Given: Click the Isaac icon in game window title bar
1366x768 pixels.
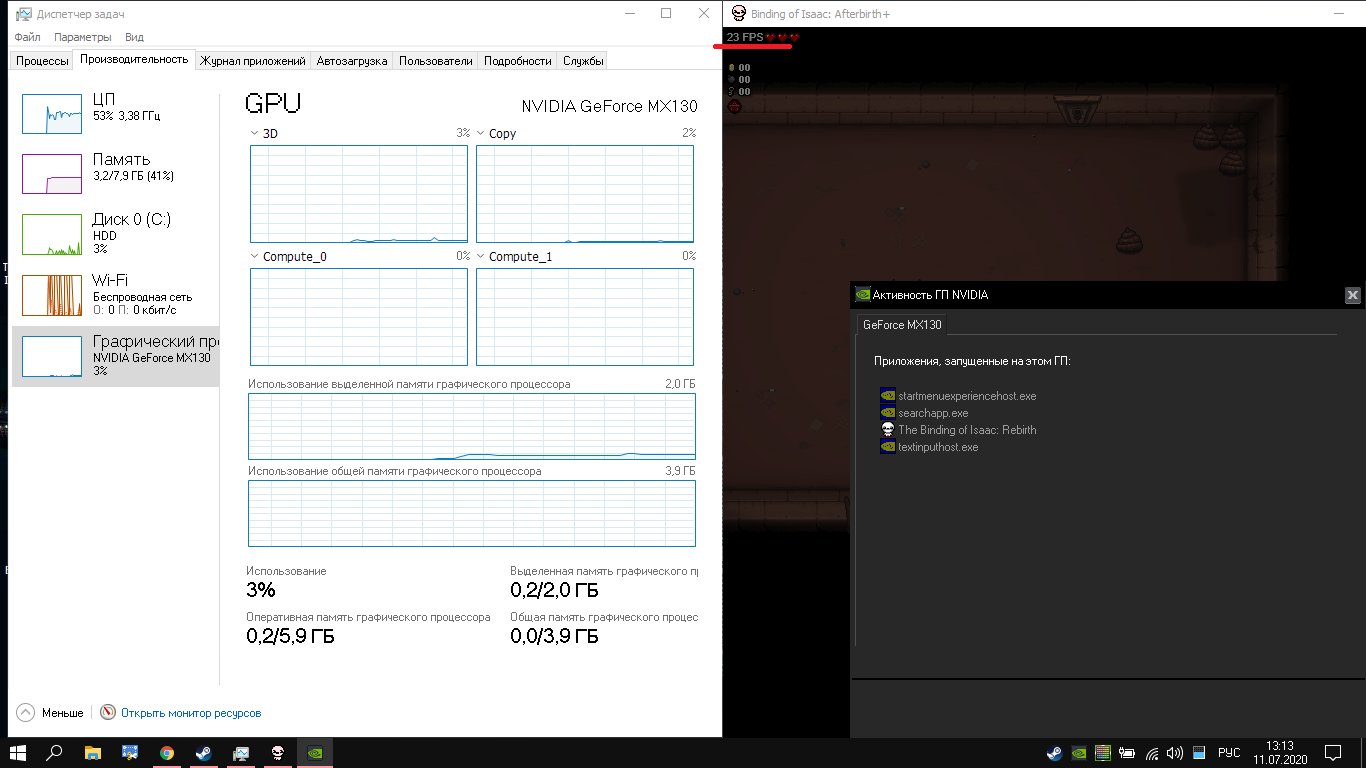Looking at the screenshot, I should pos(739,13).
